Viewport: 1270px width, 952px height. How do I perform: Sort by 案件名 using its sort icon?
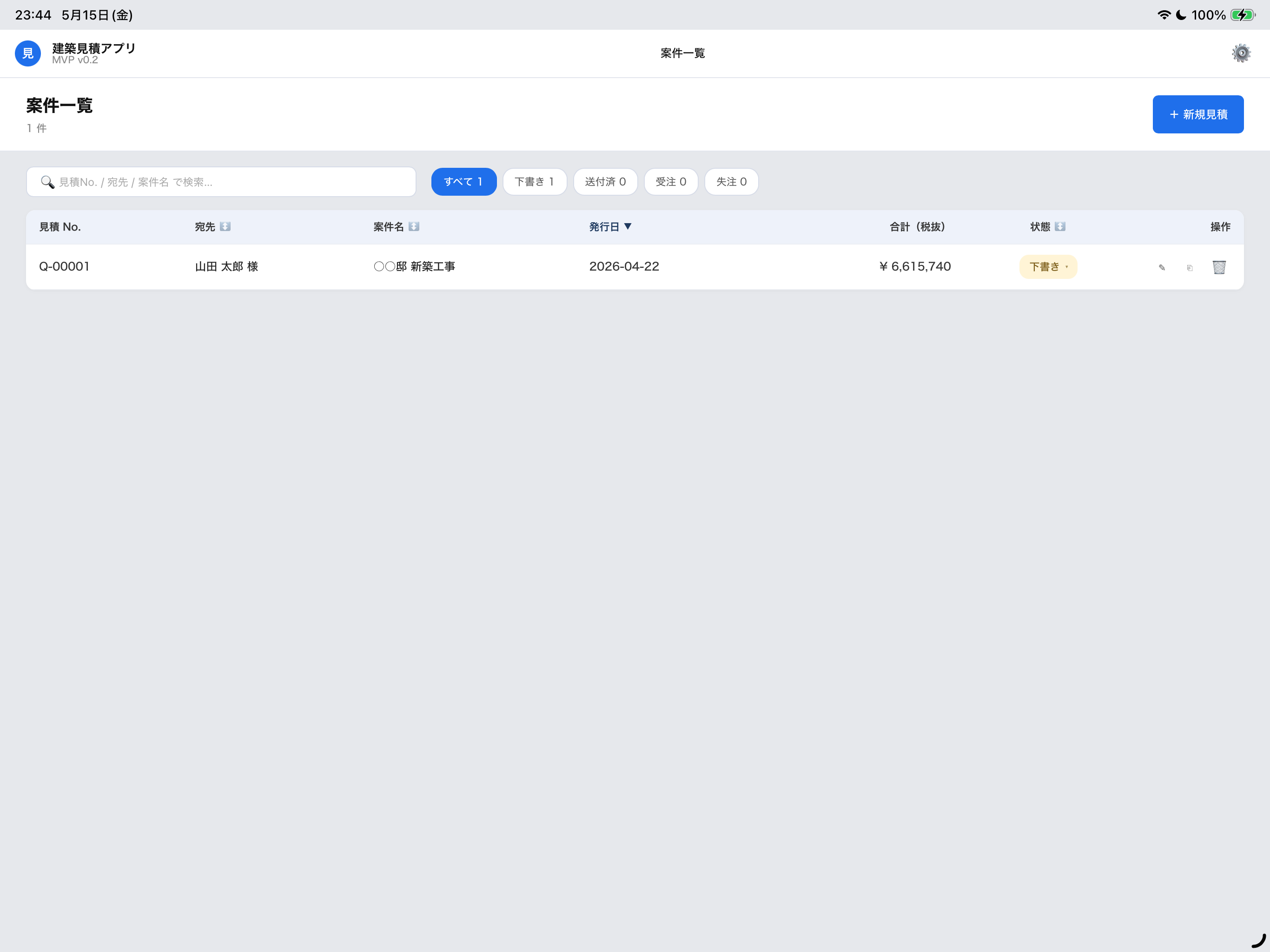pyautogui.click(x=413, y=227)
